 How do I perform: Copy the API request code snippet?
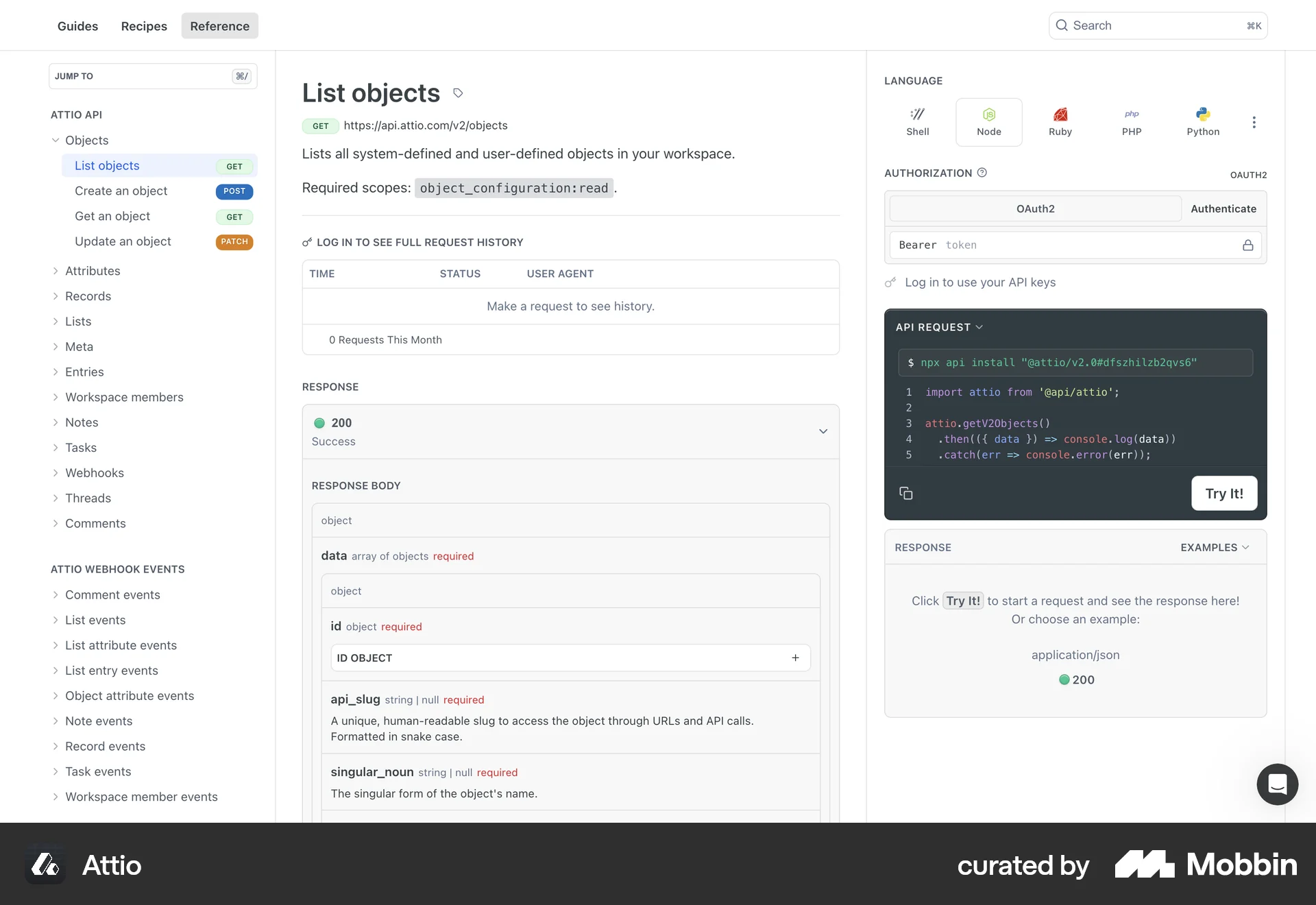pos(906,493)
